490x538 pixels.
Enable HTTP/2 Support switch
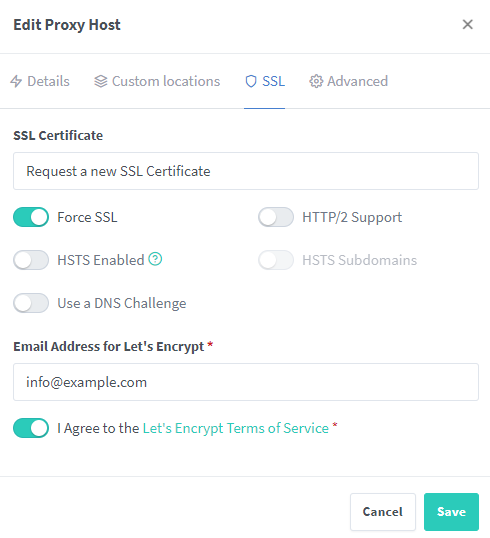click(276, 217)
